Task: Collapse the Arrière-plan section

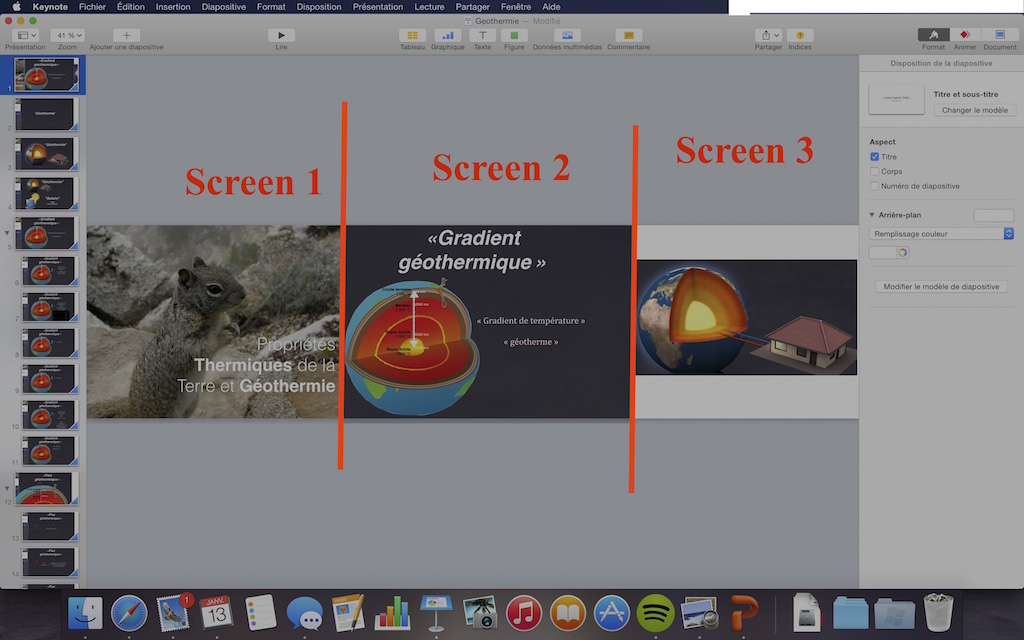Action: (x=871, y=214)
